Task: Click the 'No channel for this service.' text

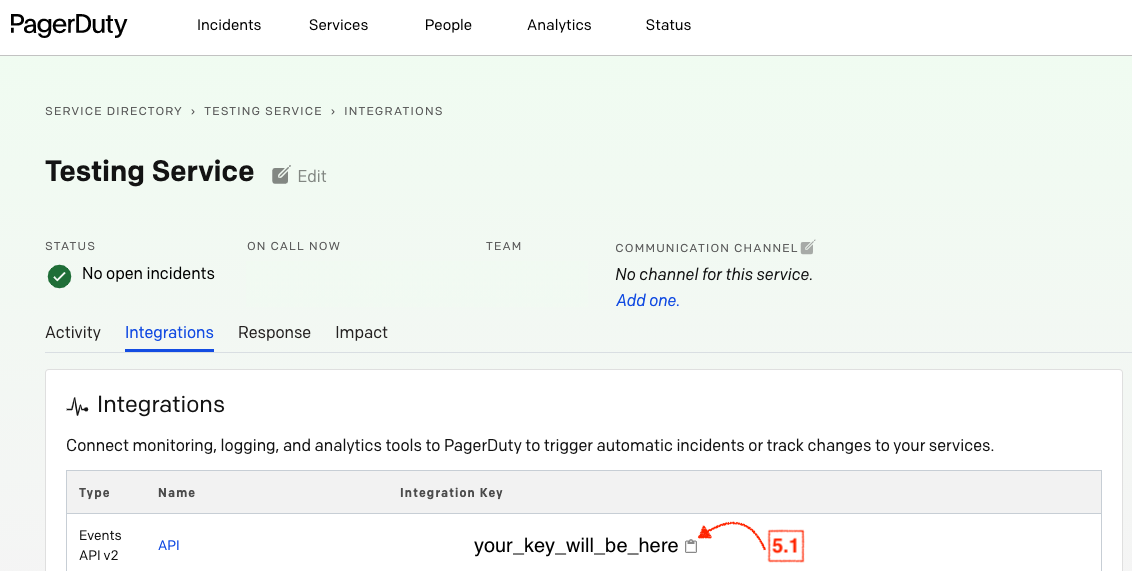Action: (x=714, y=274)
